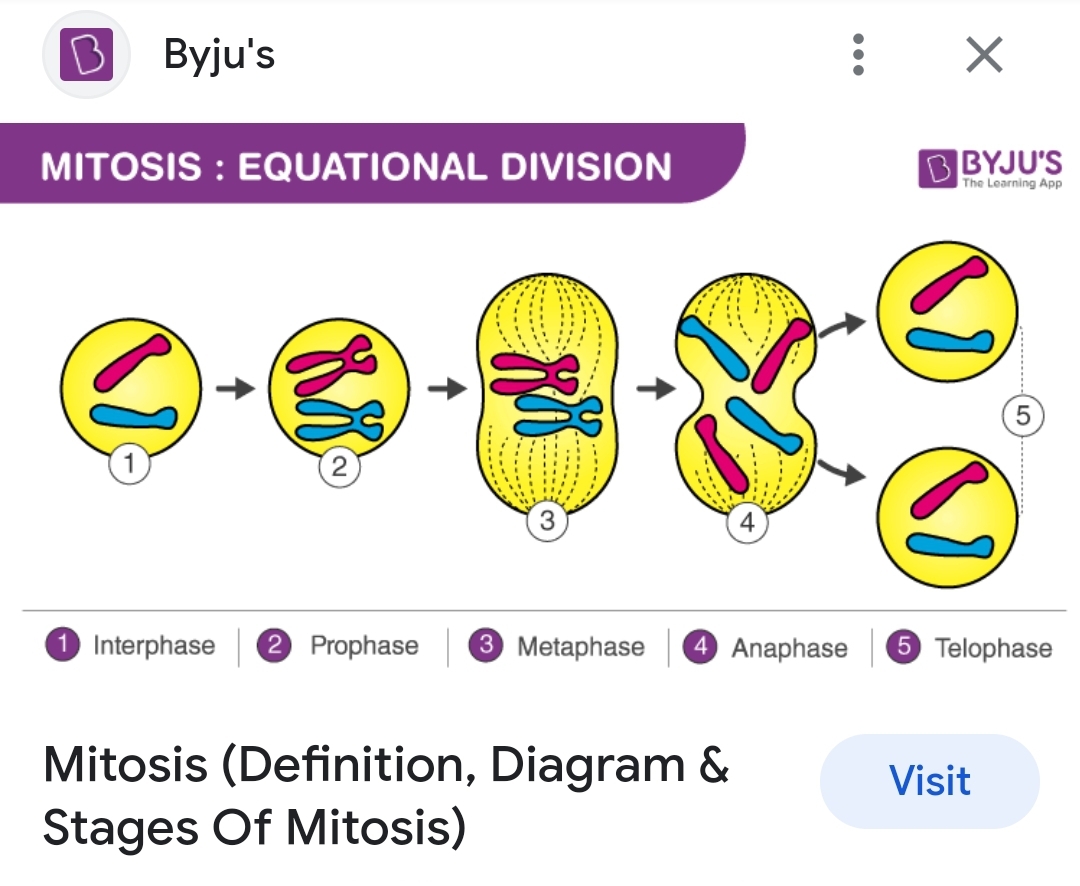Viewport: 1080px width, 886px height.
Task: Click the BYJU'S Learning App logo
Action: 990,168
